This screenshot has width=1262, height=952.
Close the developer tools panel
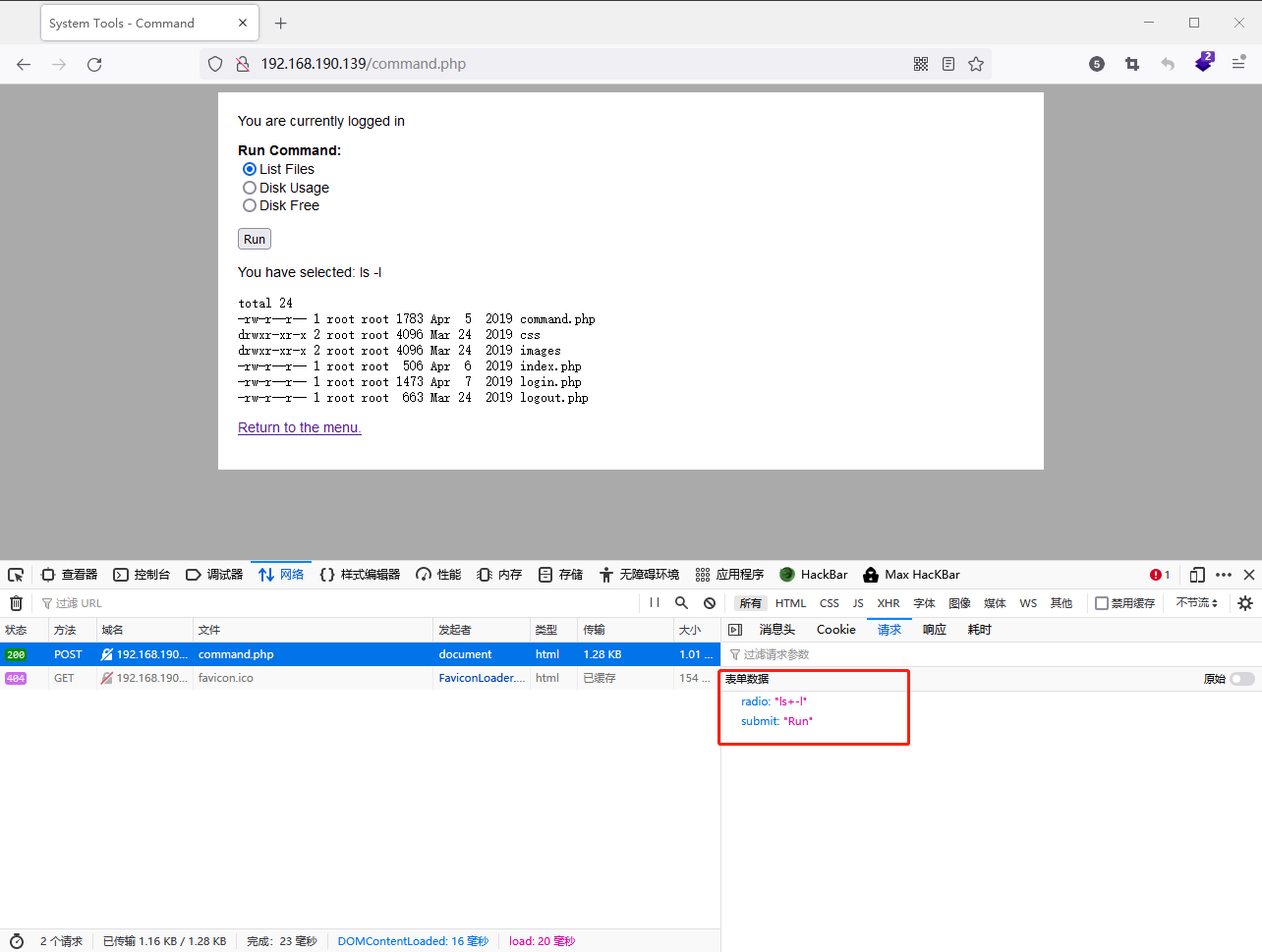coord(1249,575)
